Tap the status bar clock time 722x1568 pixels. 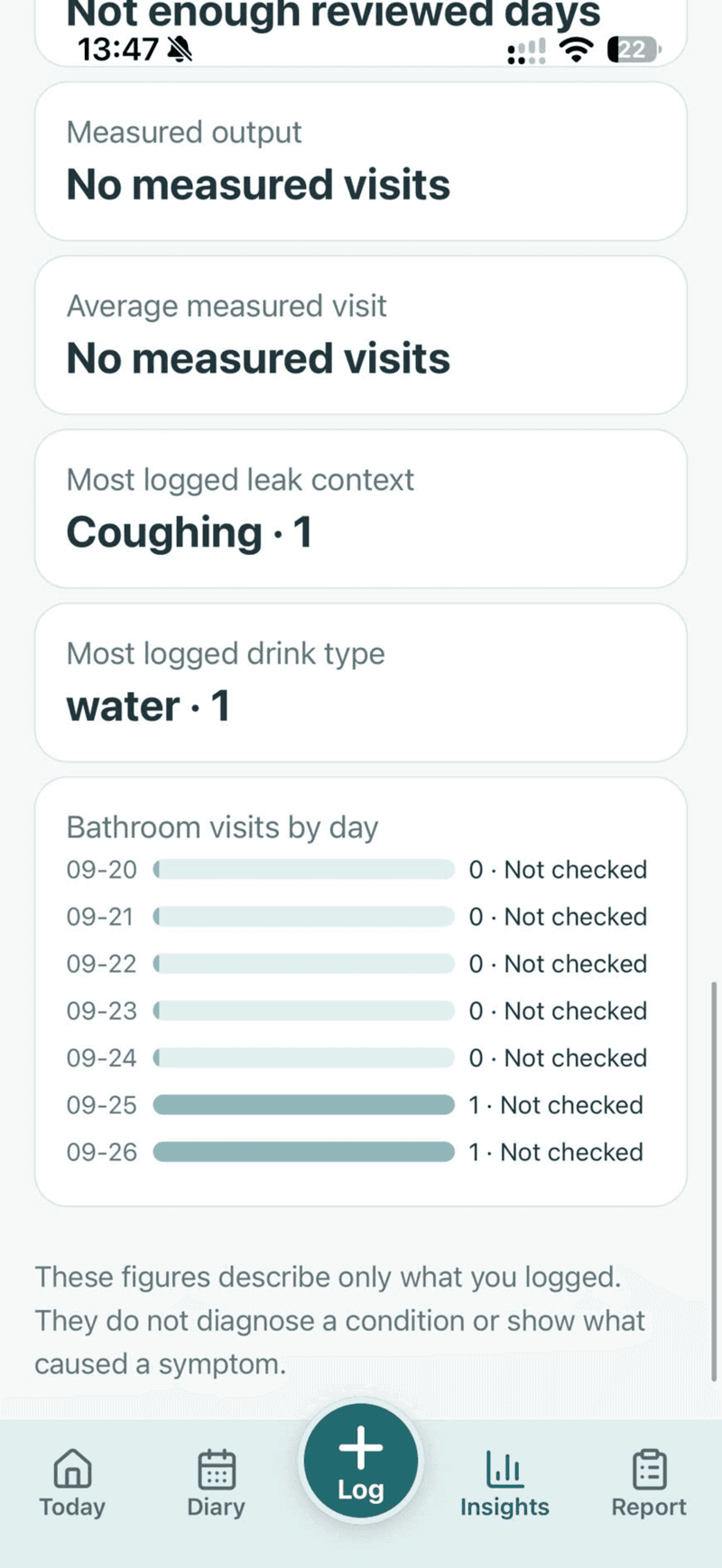118,49
